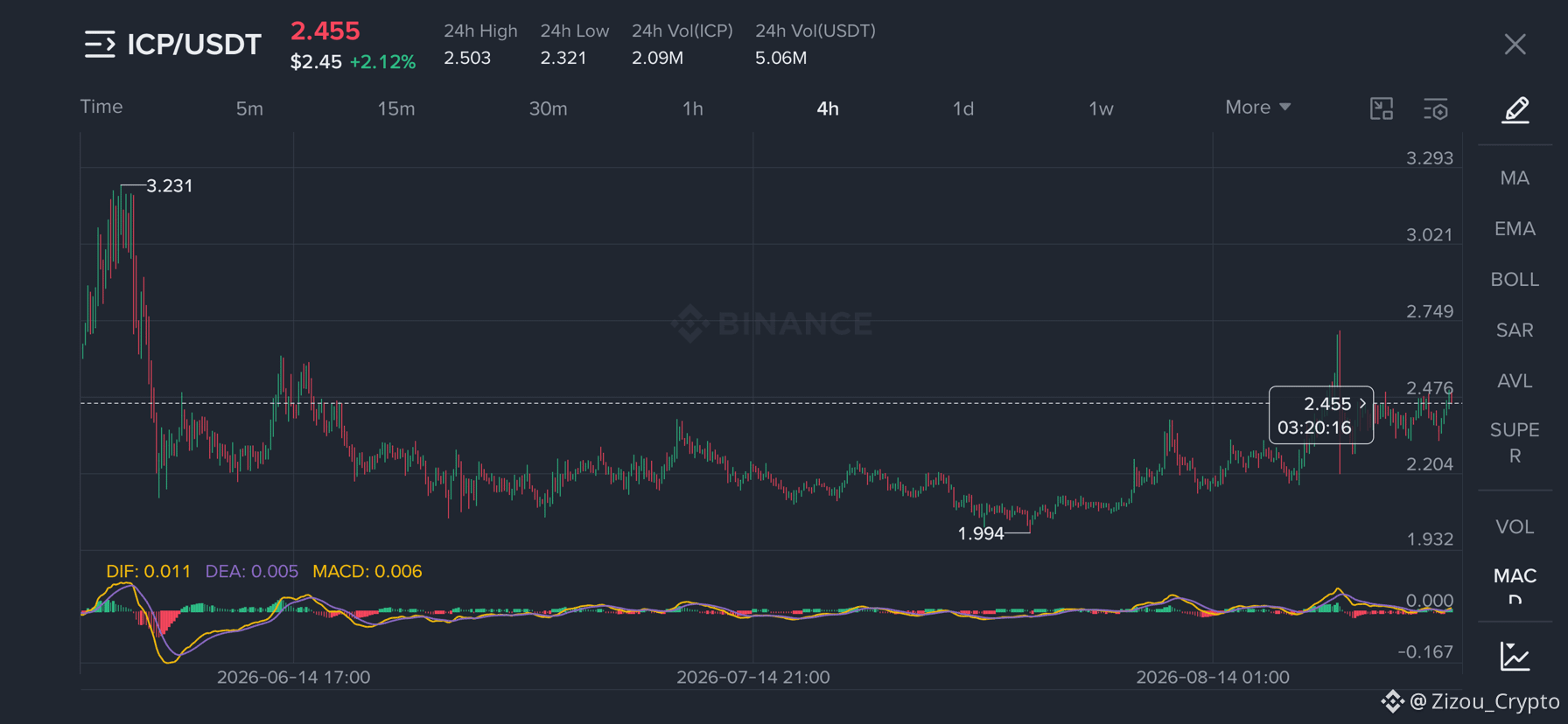Click the DEA: 0.005 readout
1568x724 pixels.
tap(251, 571)
